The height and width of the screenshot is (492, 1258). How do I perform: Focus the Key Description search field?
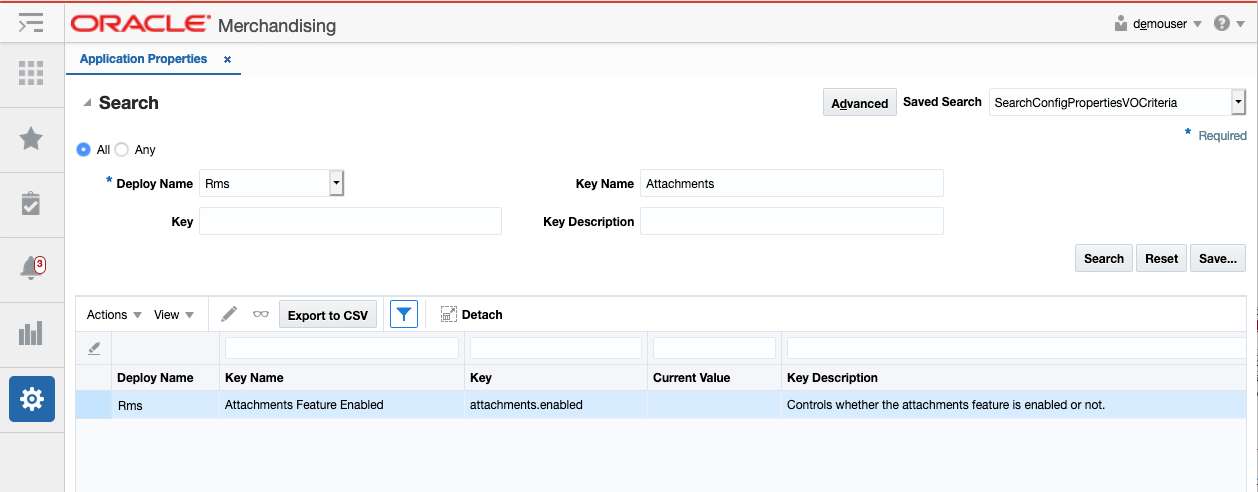pyautogui.click(x=791, y=221)
